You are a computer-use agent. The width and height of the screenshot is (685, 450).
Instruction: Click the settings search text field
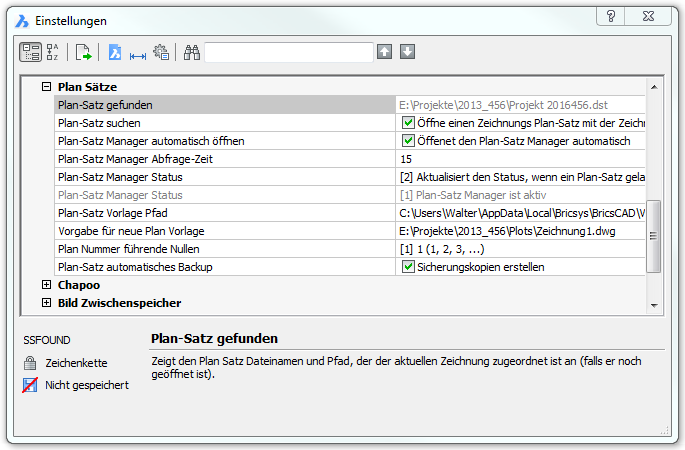(x=288, y=52)
